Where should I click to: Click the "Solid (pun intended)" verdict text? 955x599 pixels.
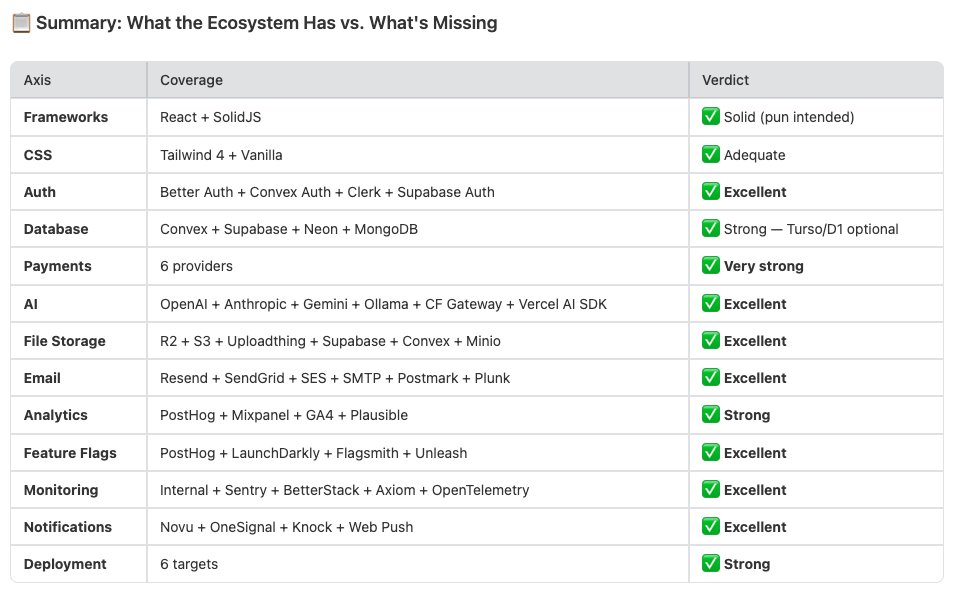[789, 117]
